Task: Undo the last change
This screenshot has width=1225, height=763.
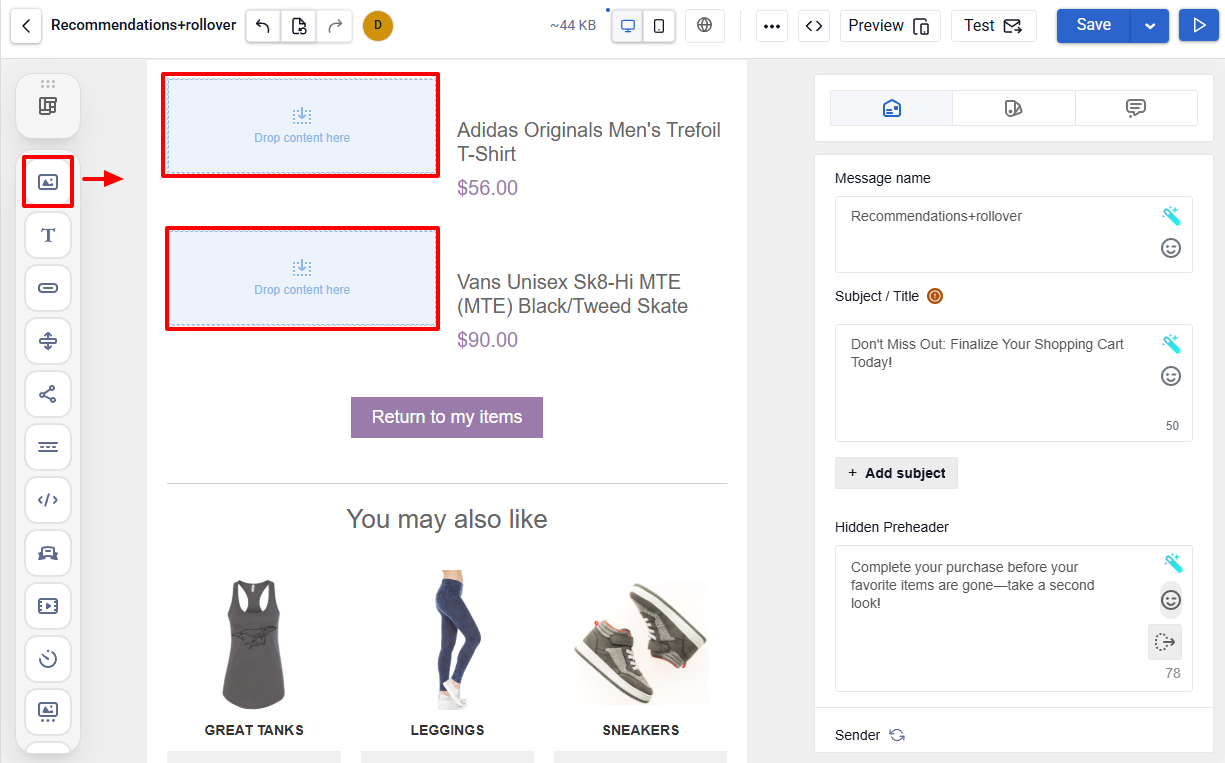Action: coord(263,26)
